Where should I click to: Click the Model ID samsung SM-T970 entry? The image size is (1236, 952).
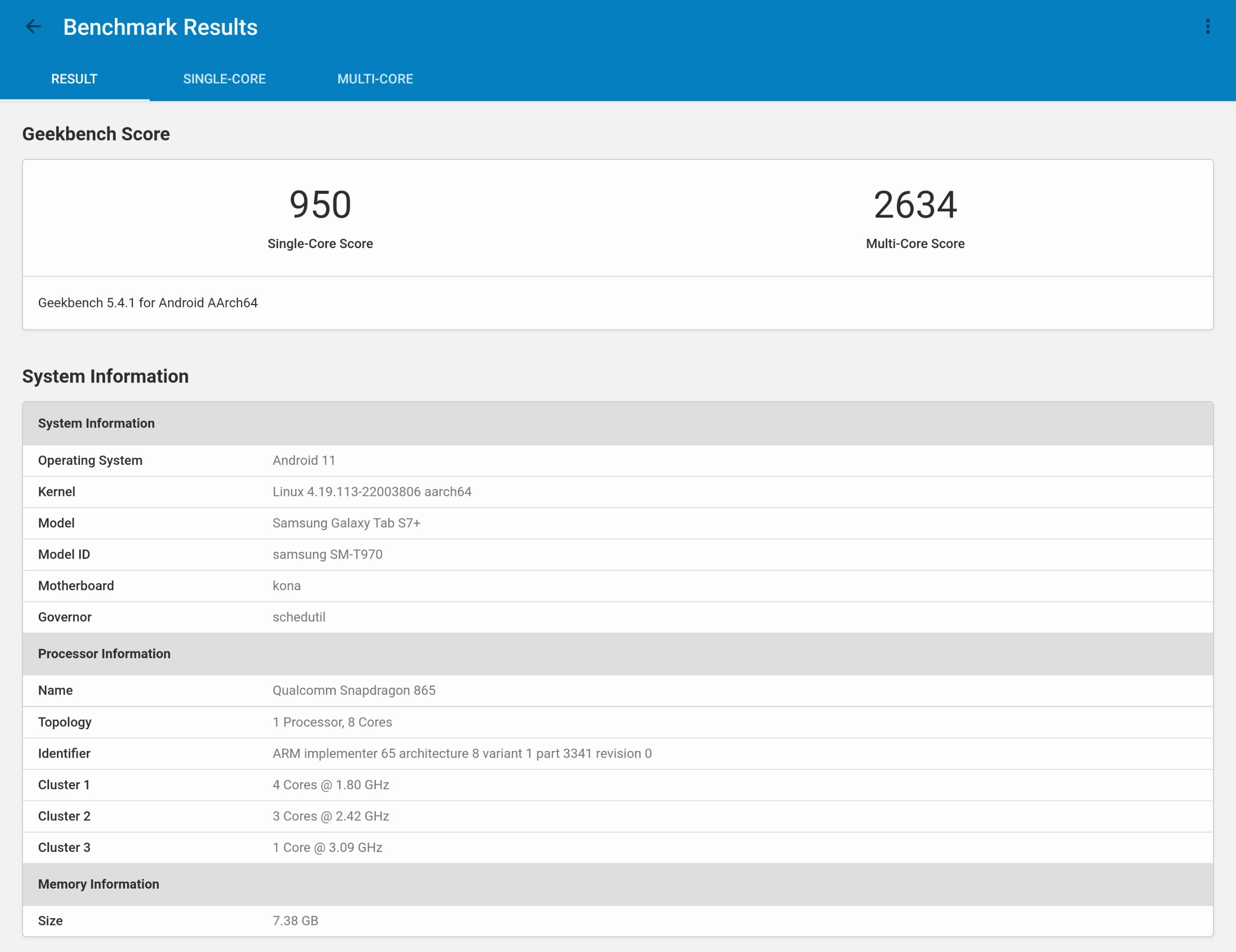point(327,554)
